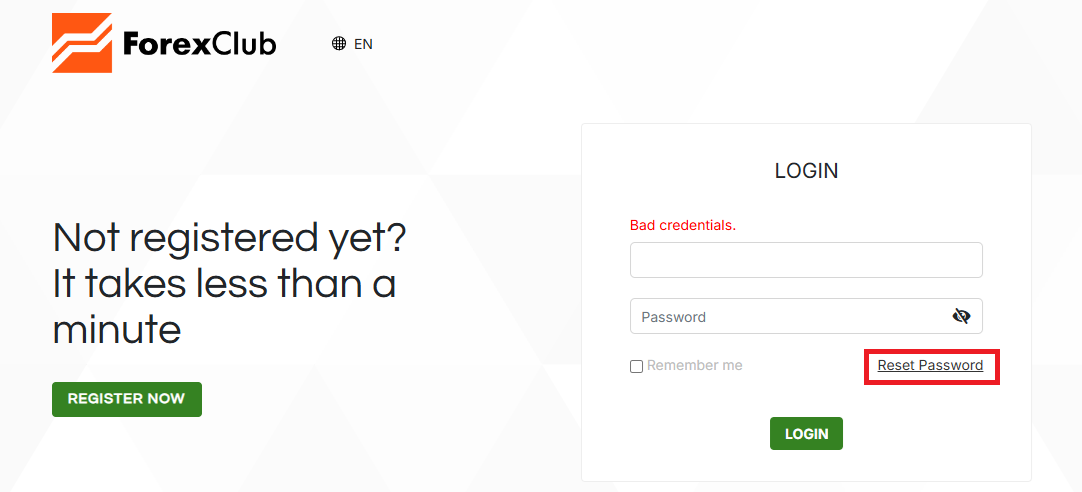This screenshot has width=1082, height=492.
Task: Click the ForexClub wordmark text
Action: (x=199, y=44)
